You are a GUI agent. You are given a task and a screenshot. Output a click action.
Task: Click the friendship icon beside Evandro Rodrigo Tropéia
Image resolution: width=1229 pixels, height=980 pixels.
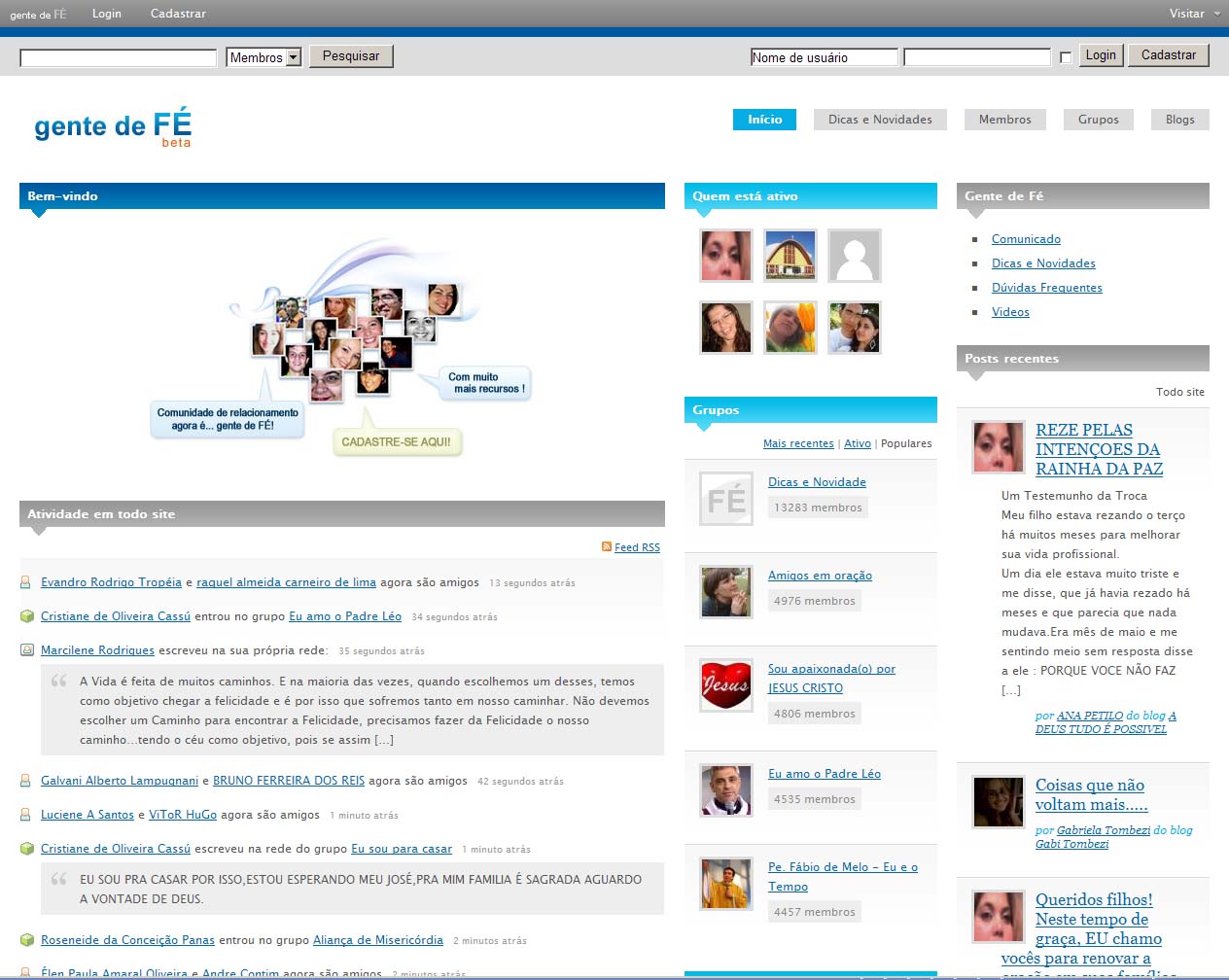coord(26,582)
